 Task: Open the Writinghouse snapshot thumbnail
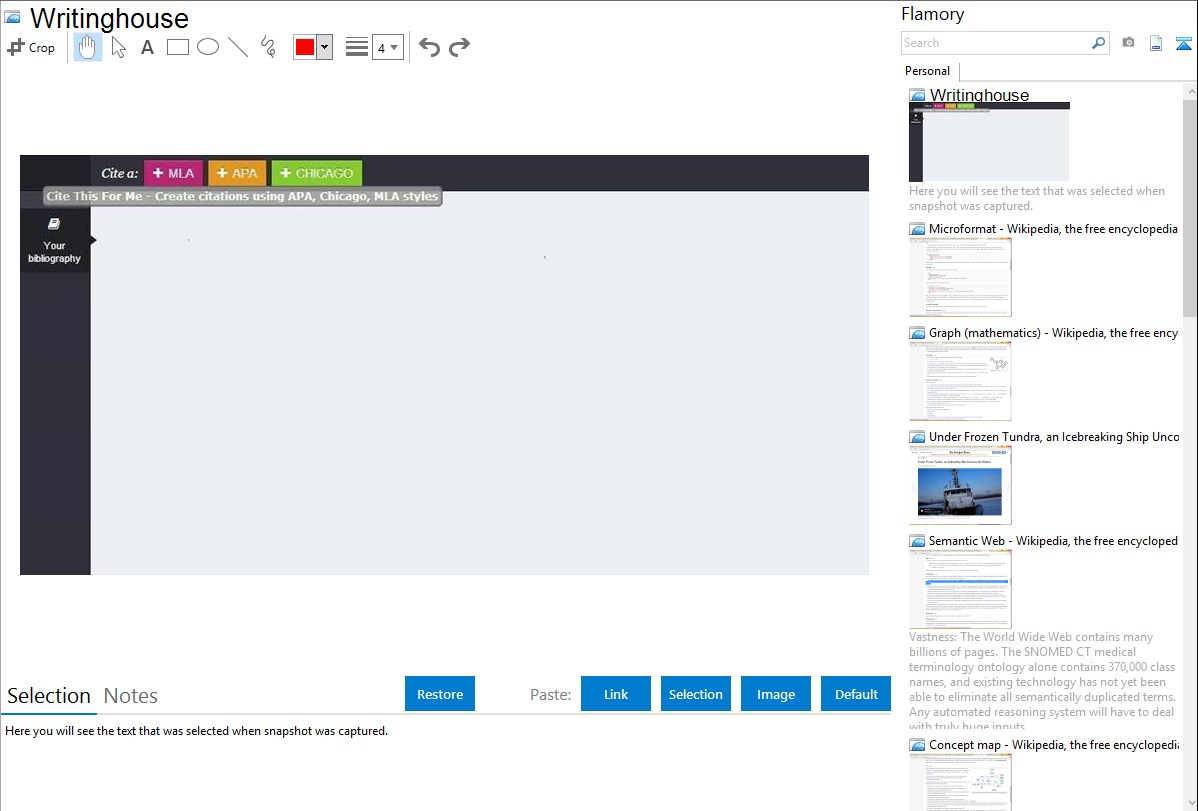[989, 142]
